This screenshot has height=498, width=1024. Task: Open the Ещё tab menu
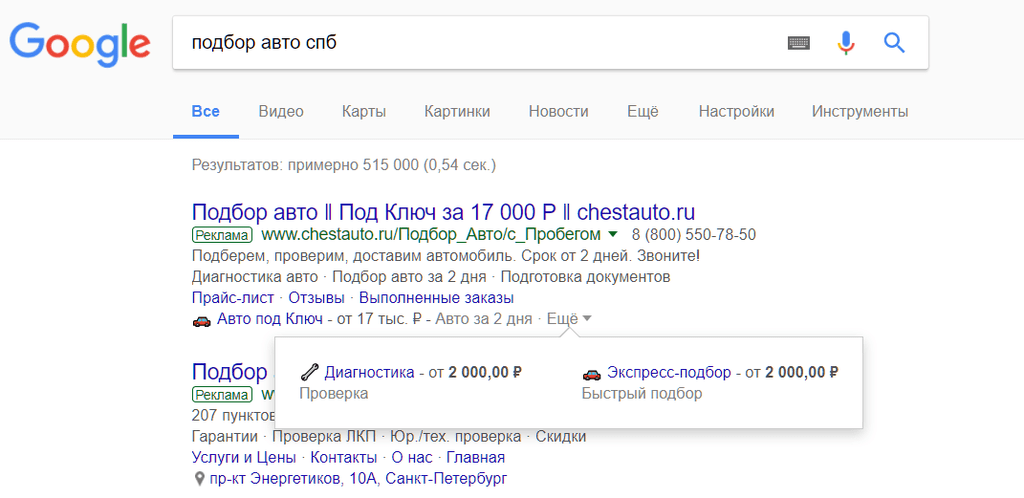(643, 112)
